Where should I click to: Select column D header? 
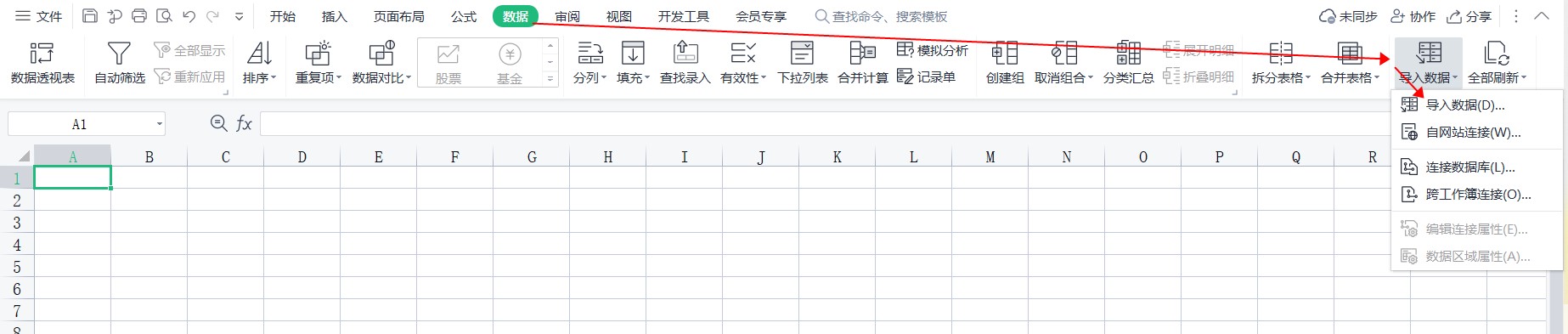302,156
